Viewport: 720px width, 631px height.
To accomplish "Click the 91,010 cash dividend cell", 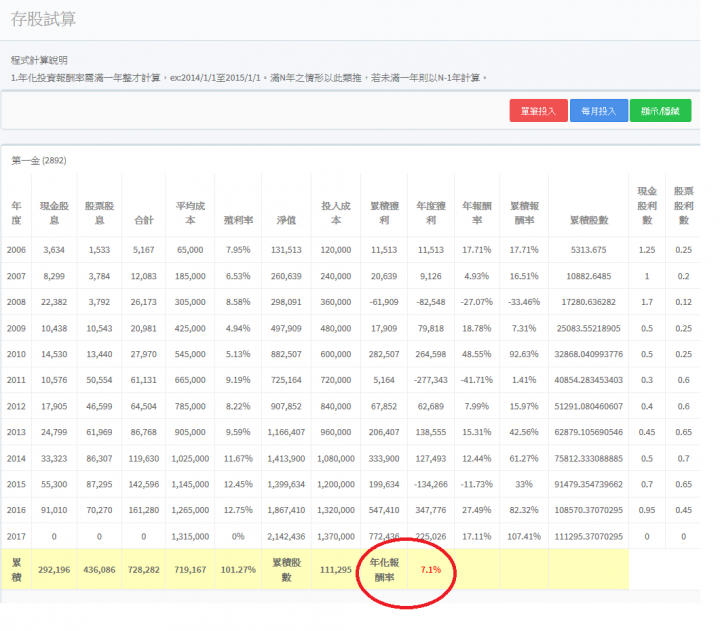I will coord(54,510).
